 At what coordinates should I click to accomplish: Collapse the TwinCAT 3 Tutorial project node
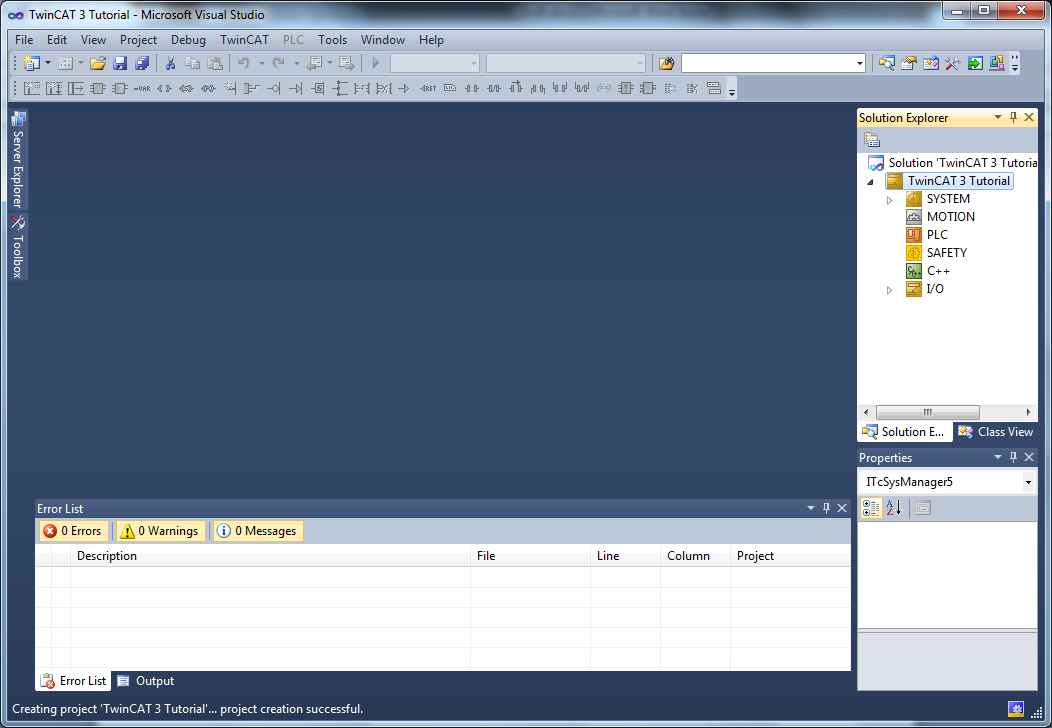871,182
